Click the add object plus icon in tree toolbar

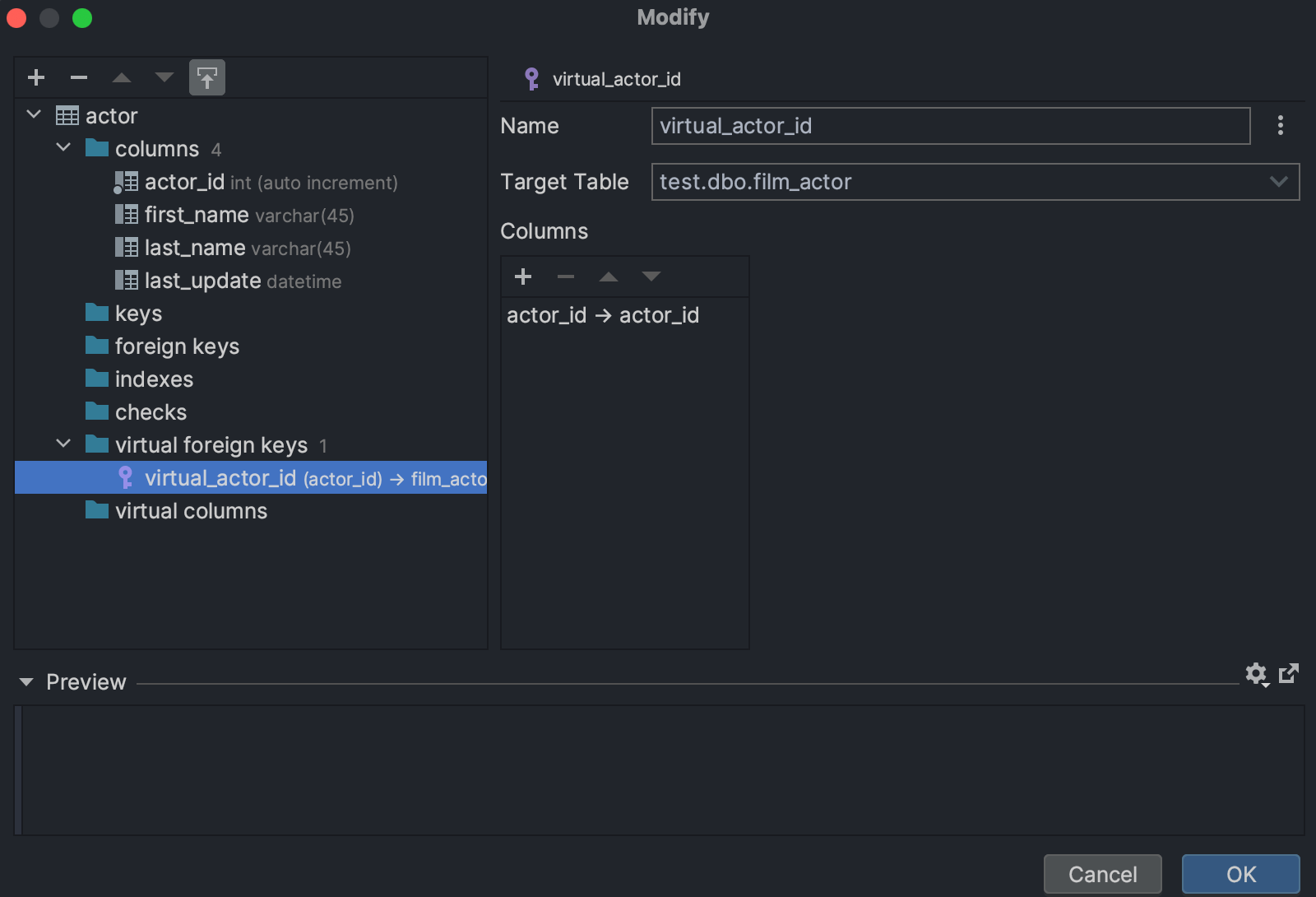(x=36, y=77)
